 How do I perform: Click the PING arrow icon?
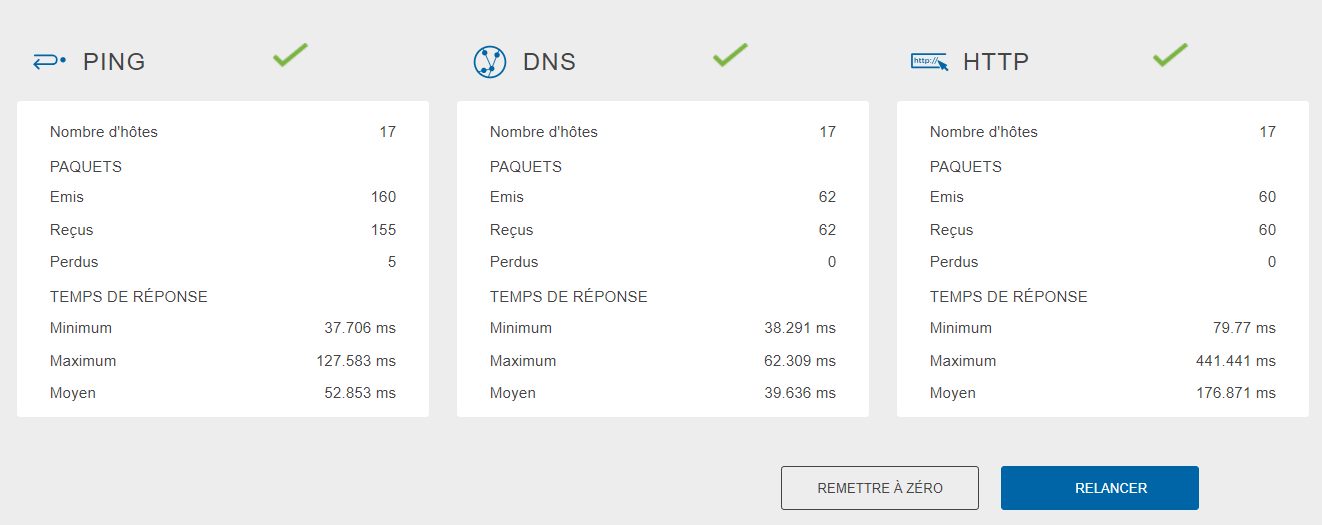49,61
